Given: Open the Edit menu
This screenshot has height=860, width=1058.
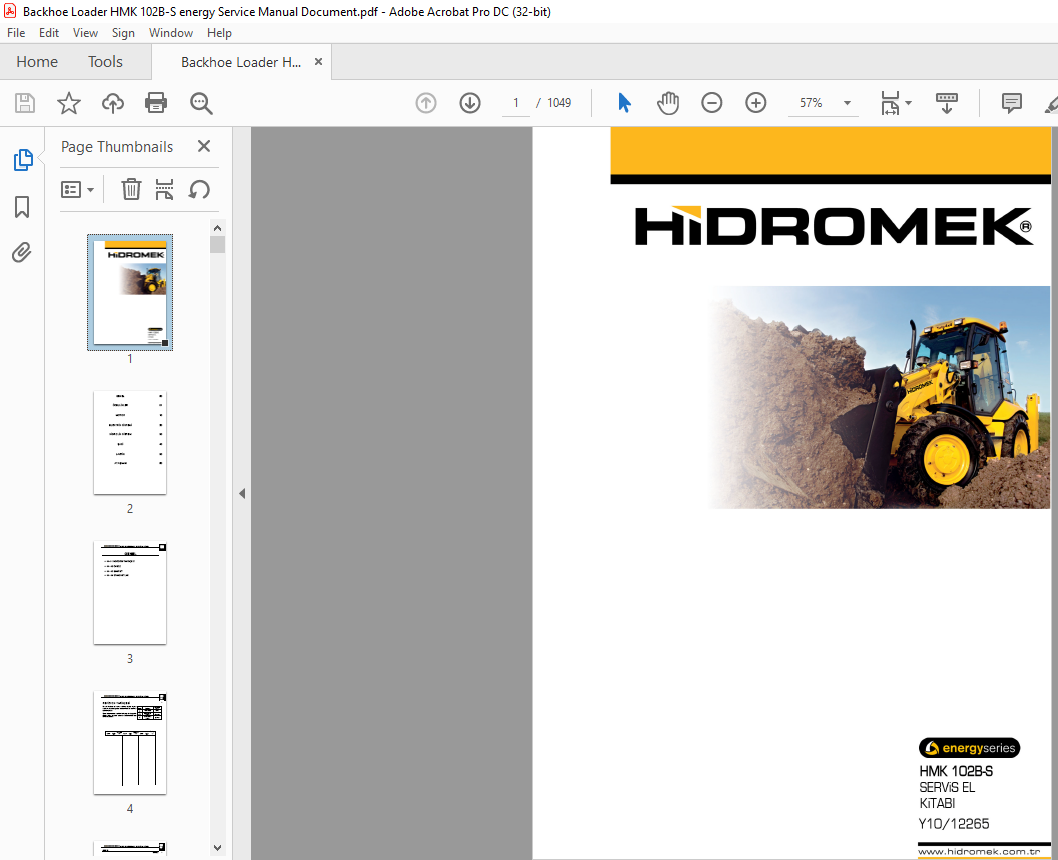Looking at the screenshot, I should [49, 32].
